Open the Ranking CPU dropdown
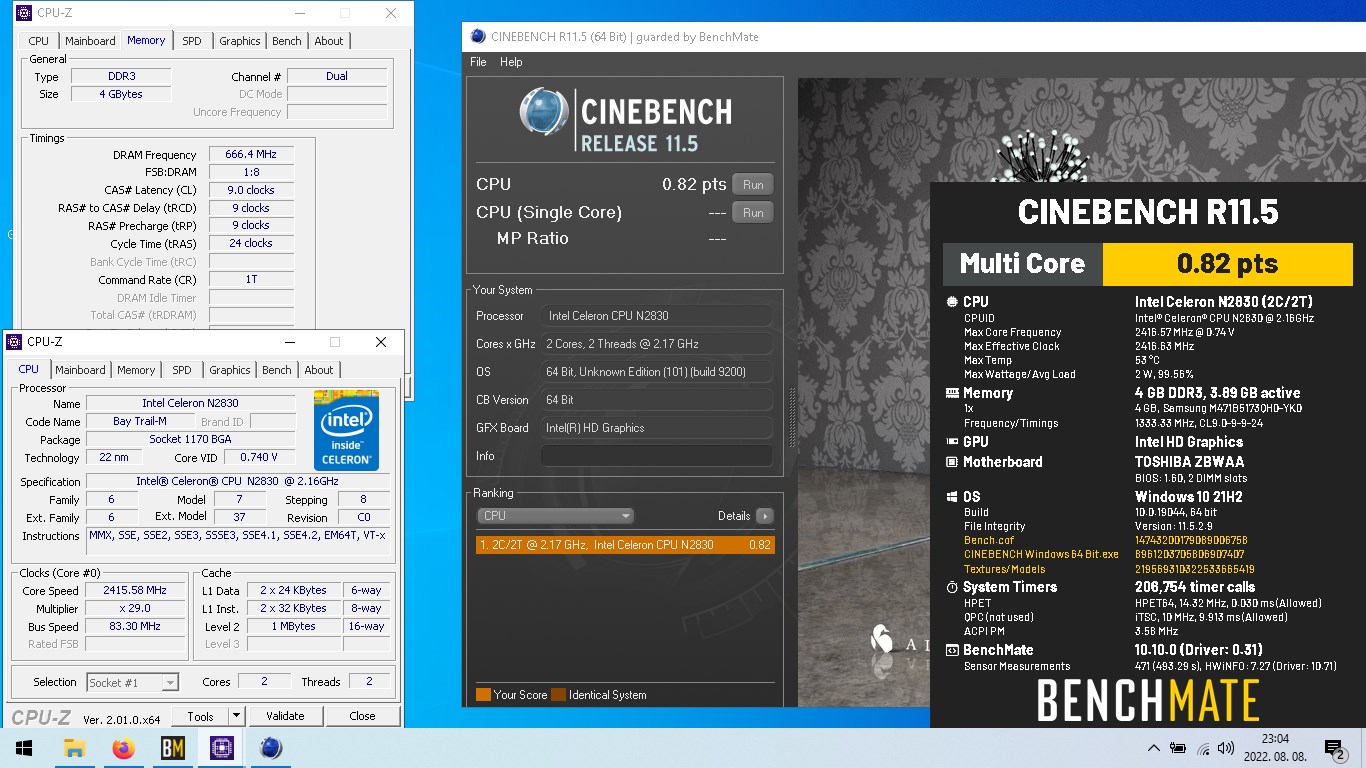1366x768 pixels. [x=556, y=516]
